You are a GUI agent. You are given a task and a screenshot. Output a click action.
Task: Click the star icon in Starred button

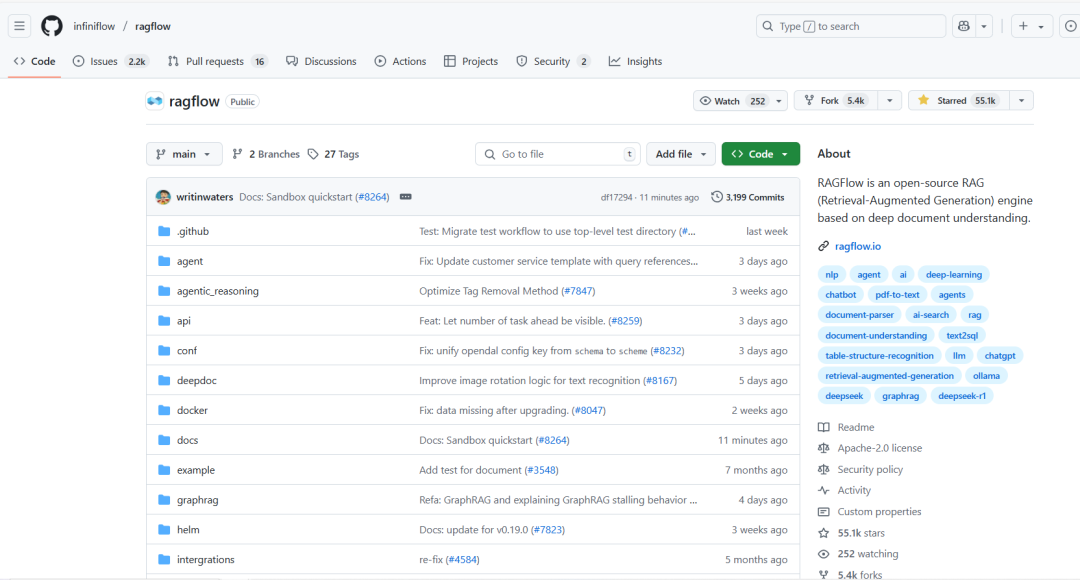point(924,101)
